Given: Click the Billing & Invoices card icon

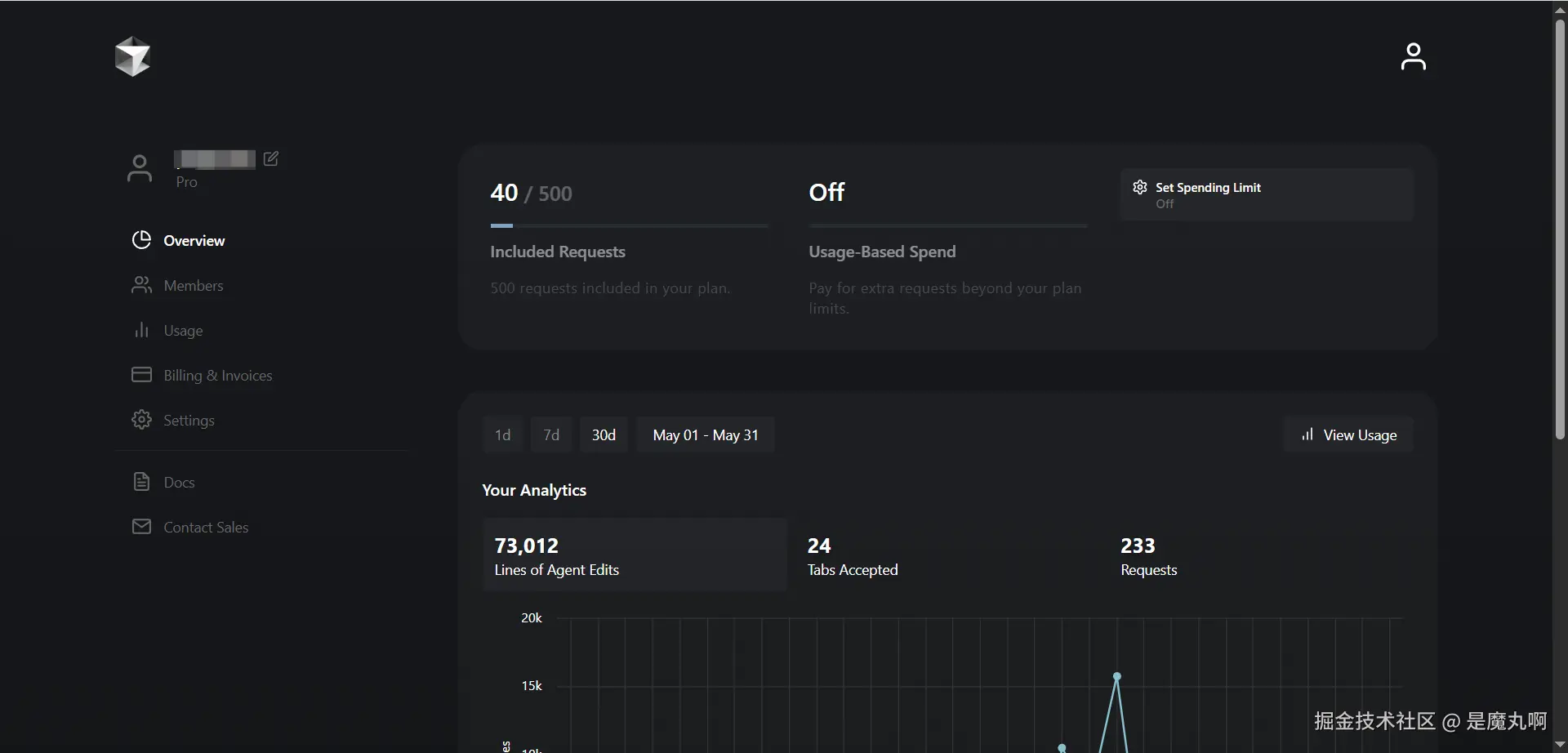Looking at the screenshot, I should pyautogui.click(x=141, y=374).
